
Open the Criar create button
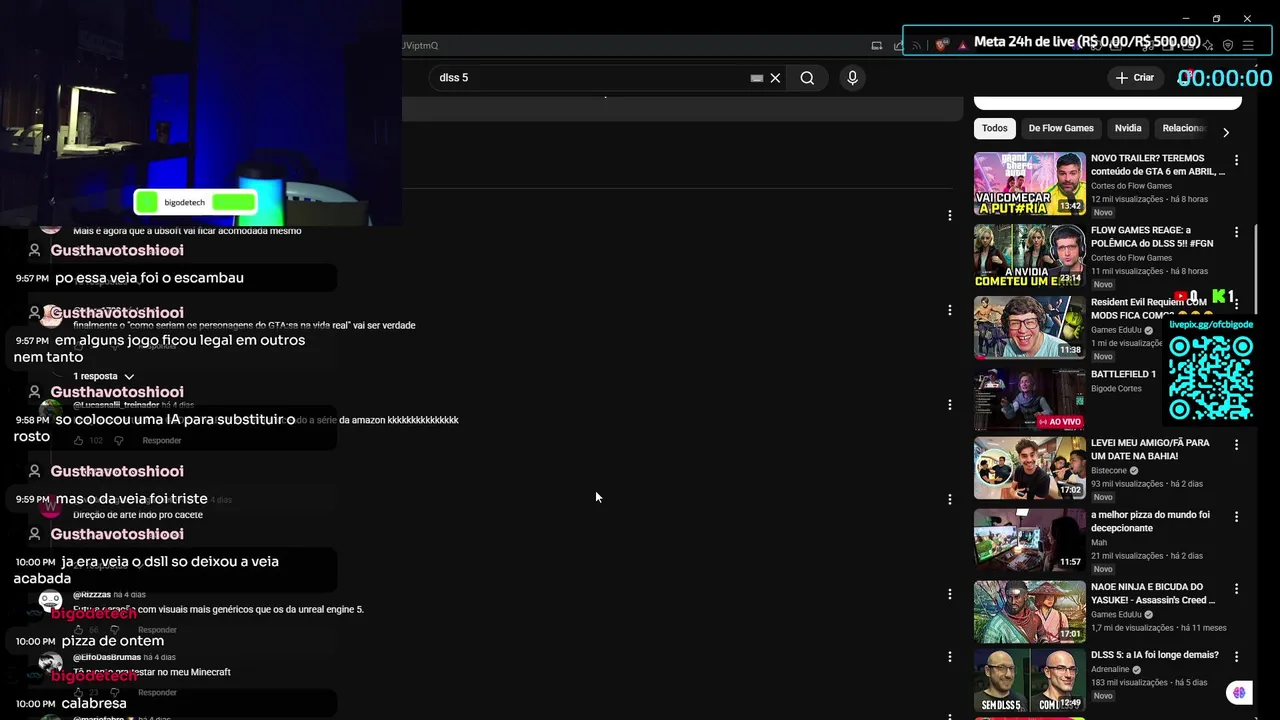tap(1135, 78)
